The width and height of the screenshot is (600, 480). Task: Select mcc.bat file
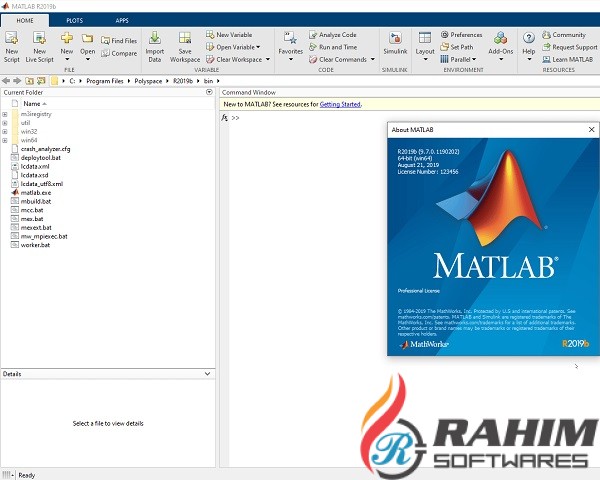click(32, 210)
